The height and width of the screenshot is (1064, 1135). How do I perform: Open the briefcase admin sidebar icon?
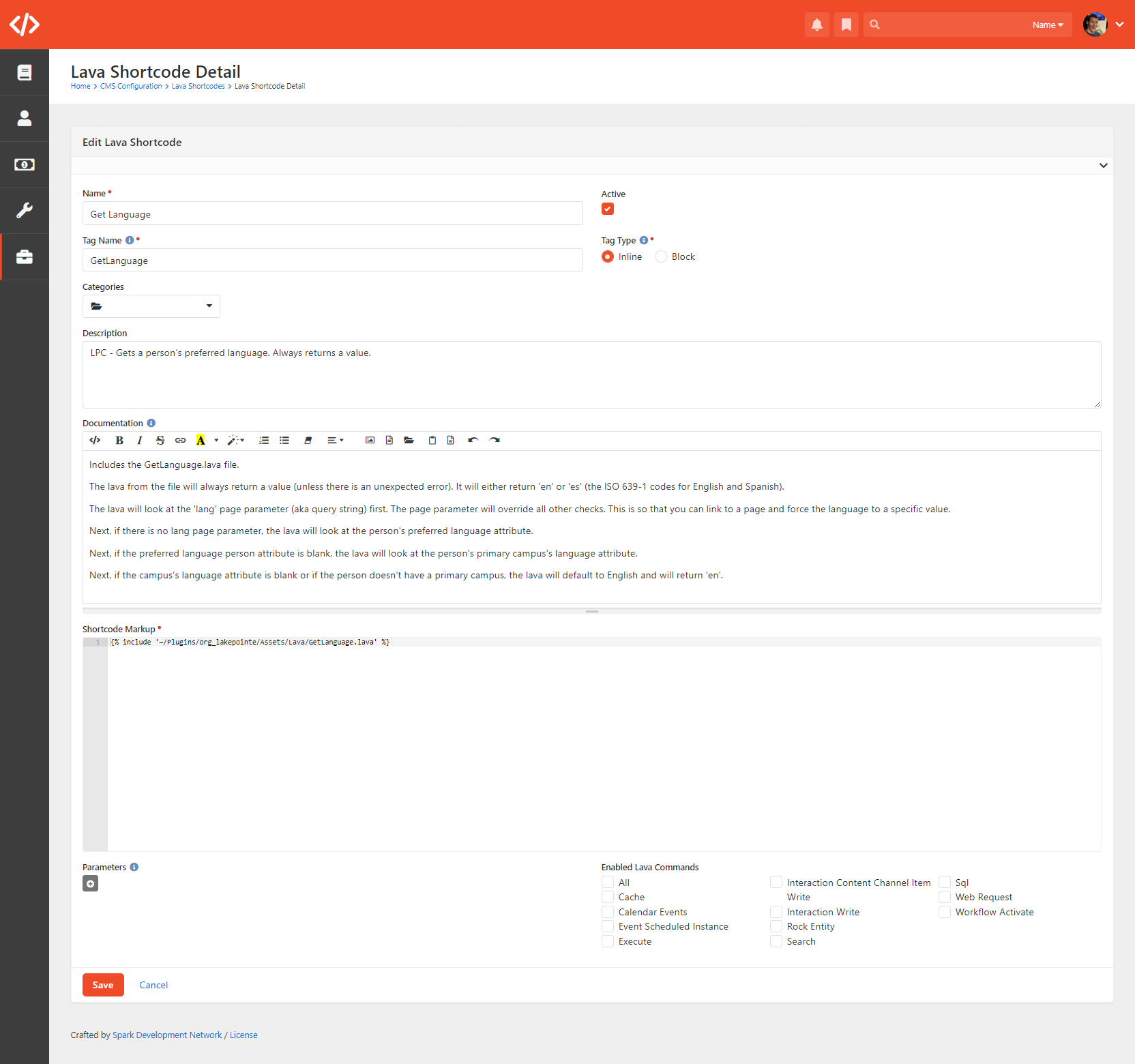click(25, 257)
